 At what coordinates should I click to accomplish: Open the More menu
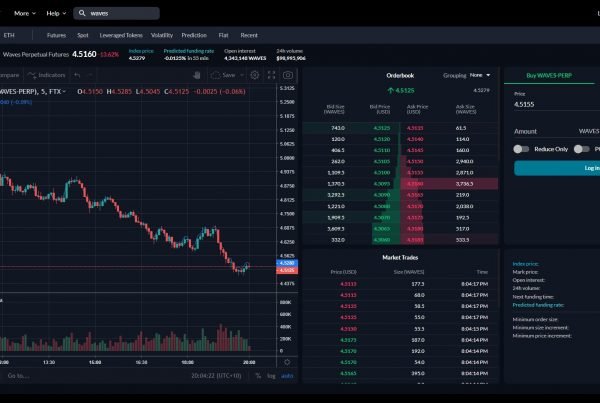(25, 13)
